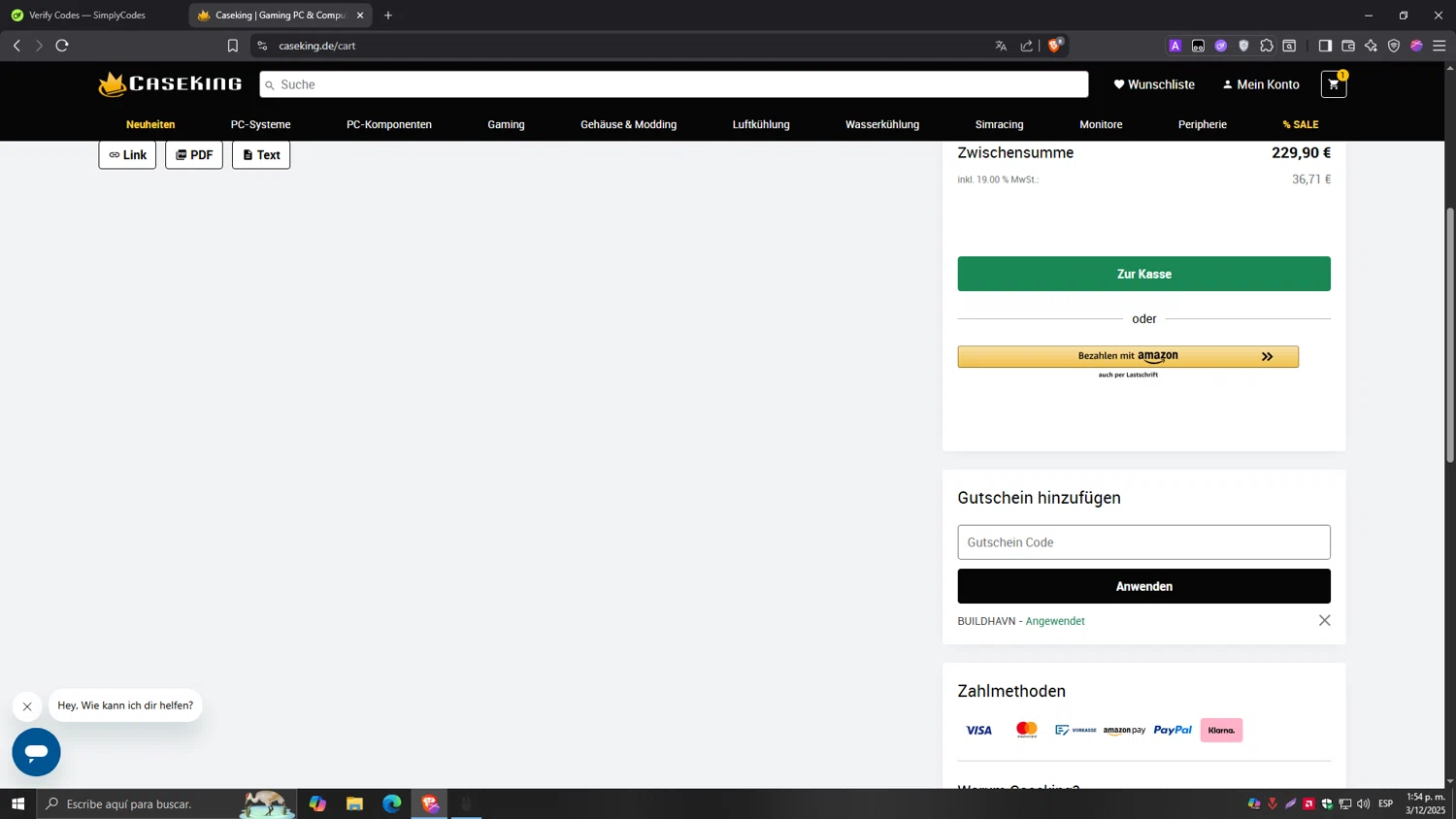Screen dimensions: 1456x819
Task: Open Neuheiten menu item
Action: tap(150, 124)
